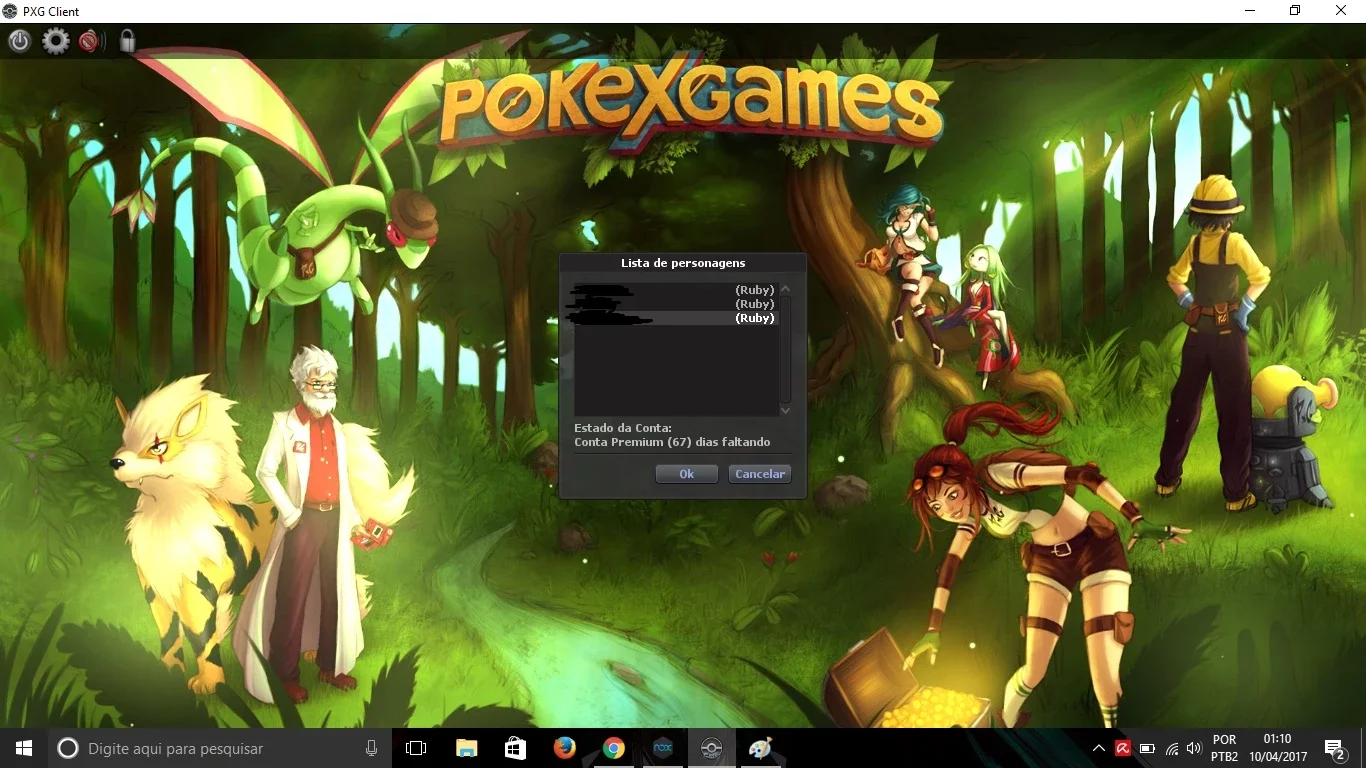The image size is (1366, 768).
Task: Click the padlock icon in toolbar
Action: [127, 41]
